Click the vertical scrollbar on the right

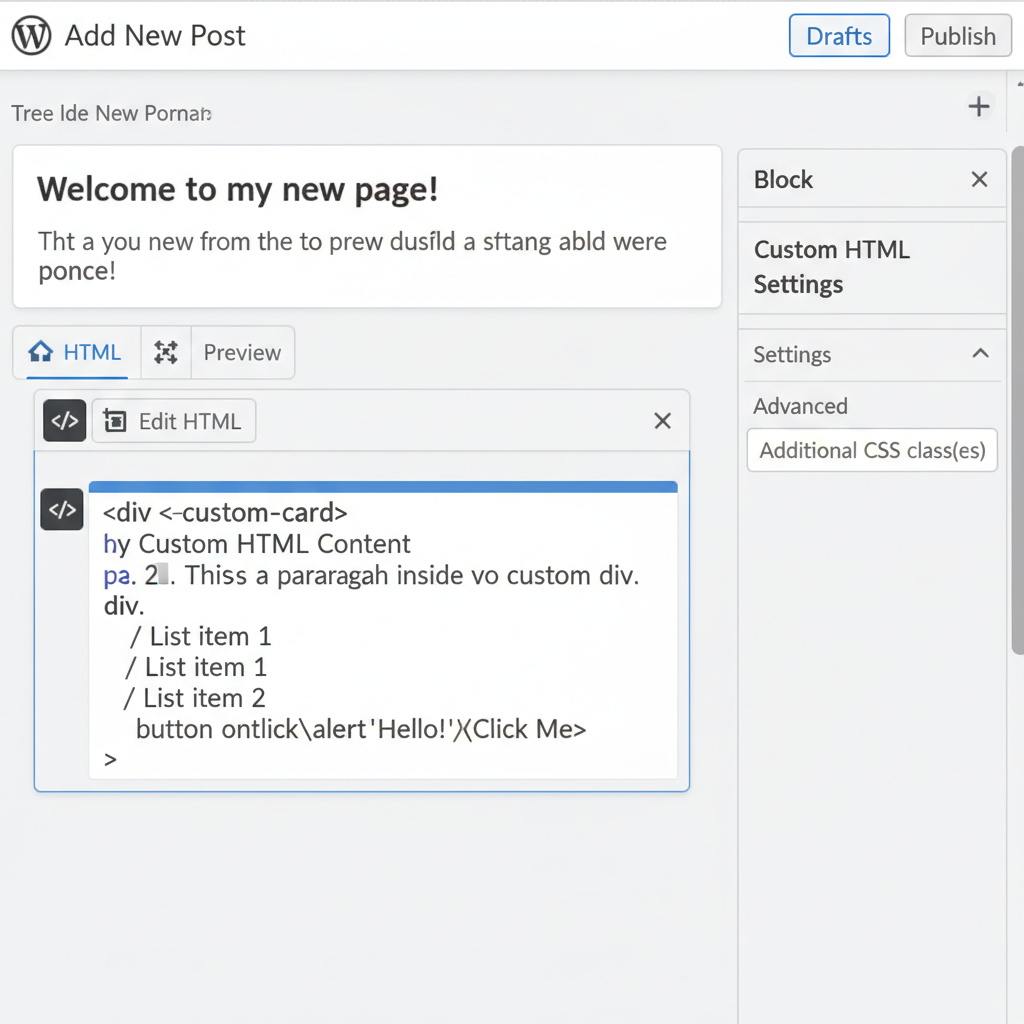tap(1017, 400)
